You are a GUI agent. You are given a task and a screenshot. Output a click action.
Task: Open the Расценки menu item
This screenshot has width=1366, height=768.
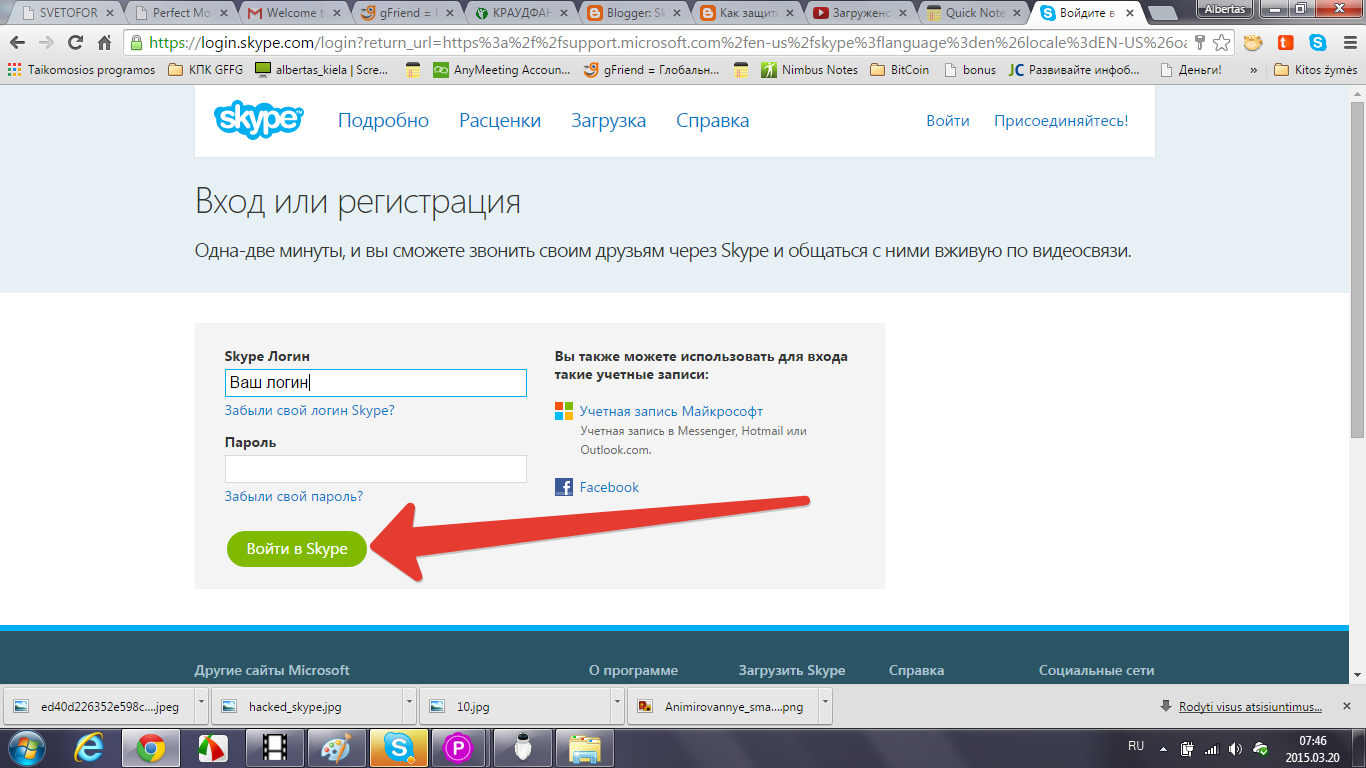(x=500, y=121)
